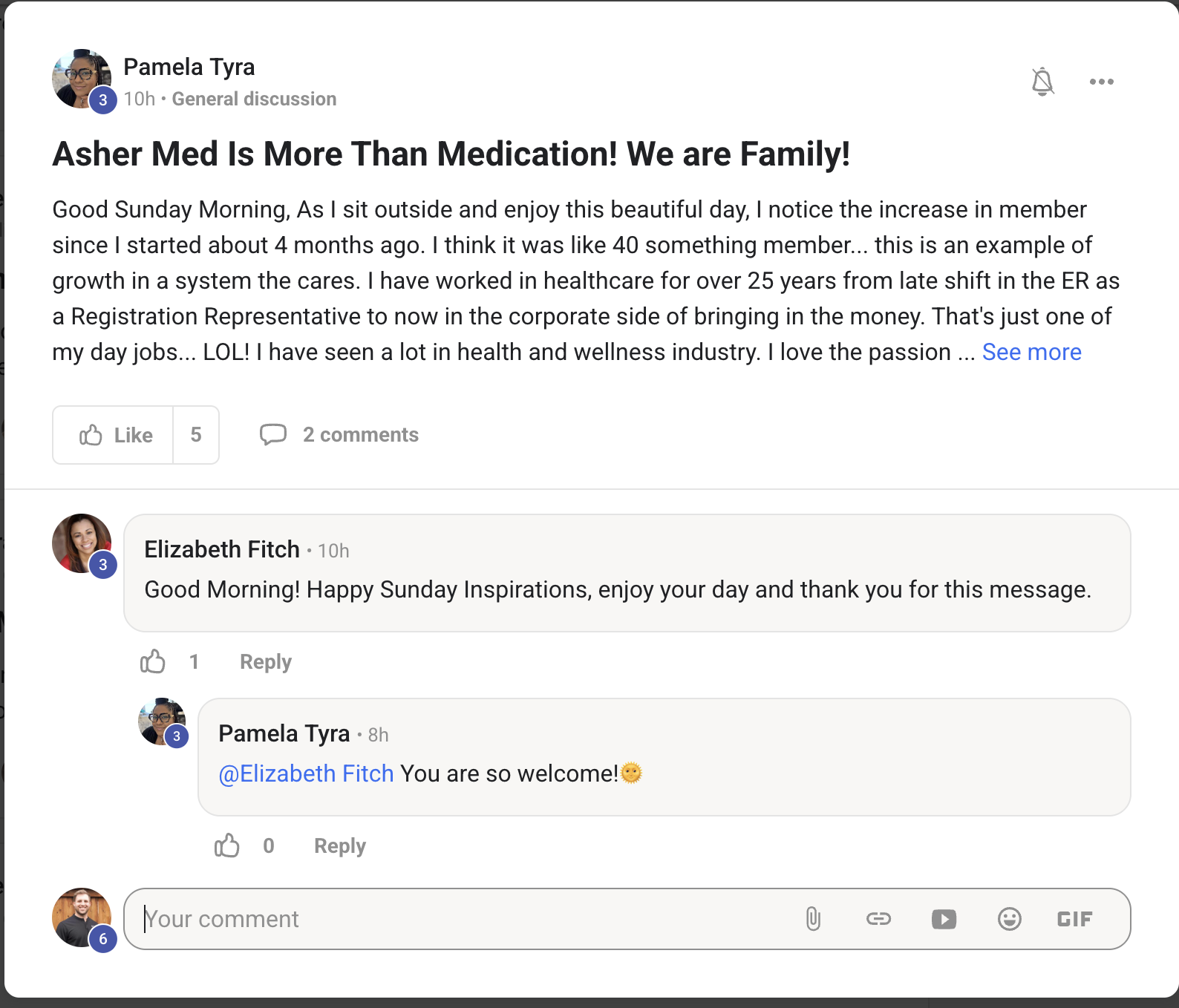
Task: Open the GIF picker
Action: [1074, 919]
